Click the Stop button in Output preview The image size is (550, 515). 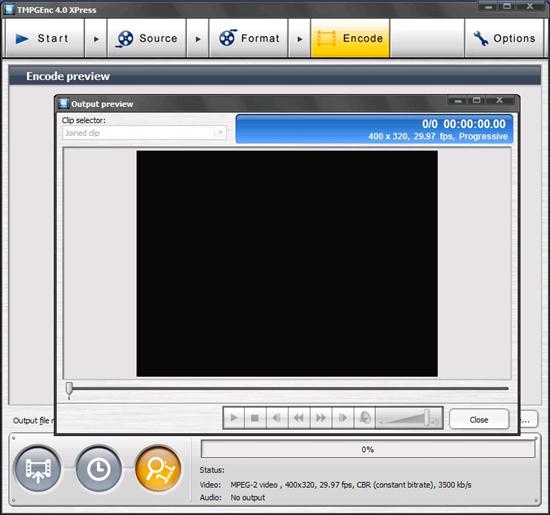pos(255,418)
